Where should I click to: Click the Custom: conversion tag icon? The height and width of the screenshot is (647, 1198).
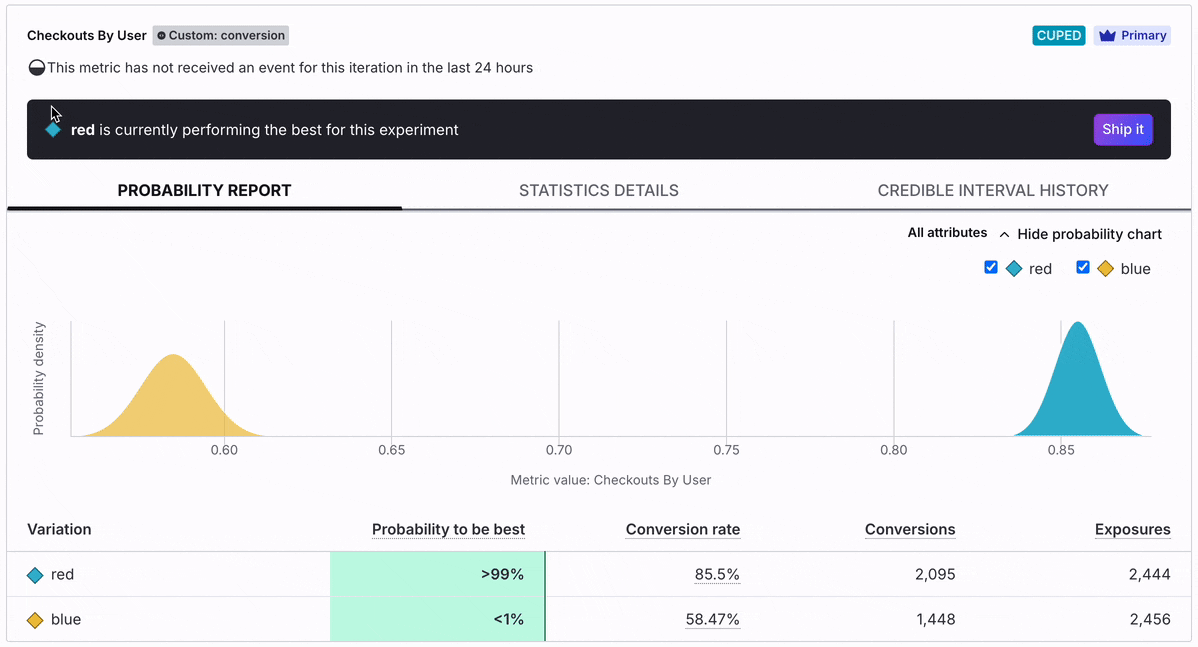161,36
